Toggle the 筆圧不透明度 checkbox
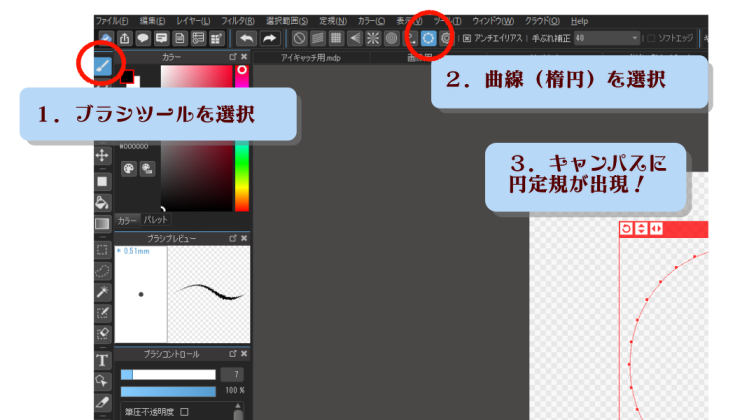This screenshot has height=420, width=735. [184, 412]
